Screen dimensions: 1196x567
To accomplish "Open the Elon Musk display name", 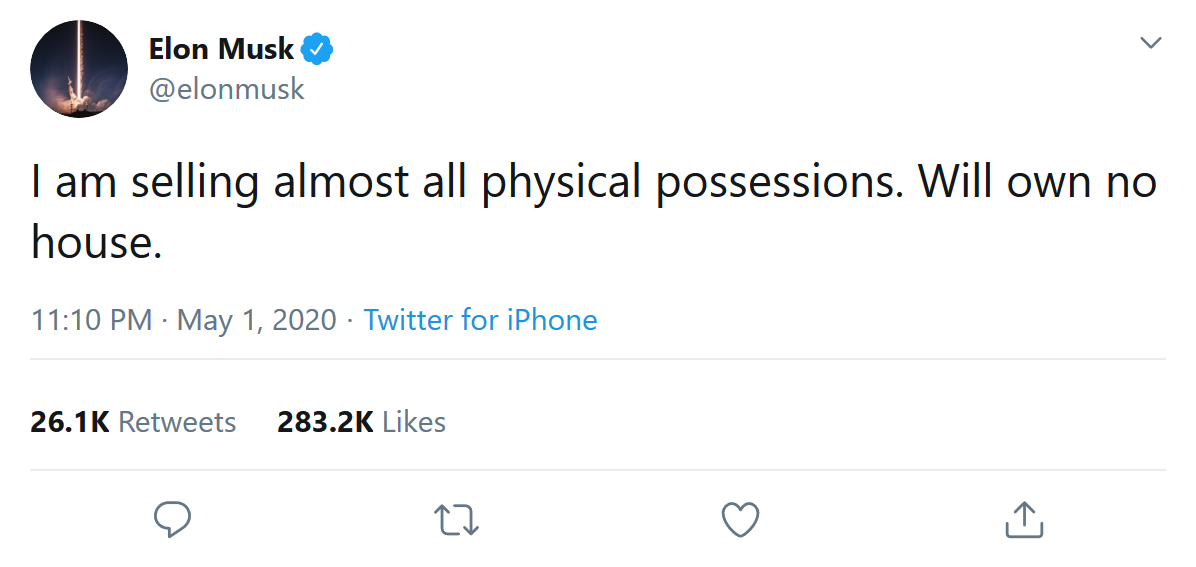I will [221, 48].
